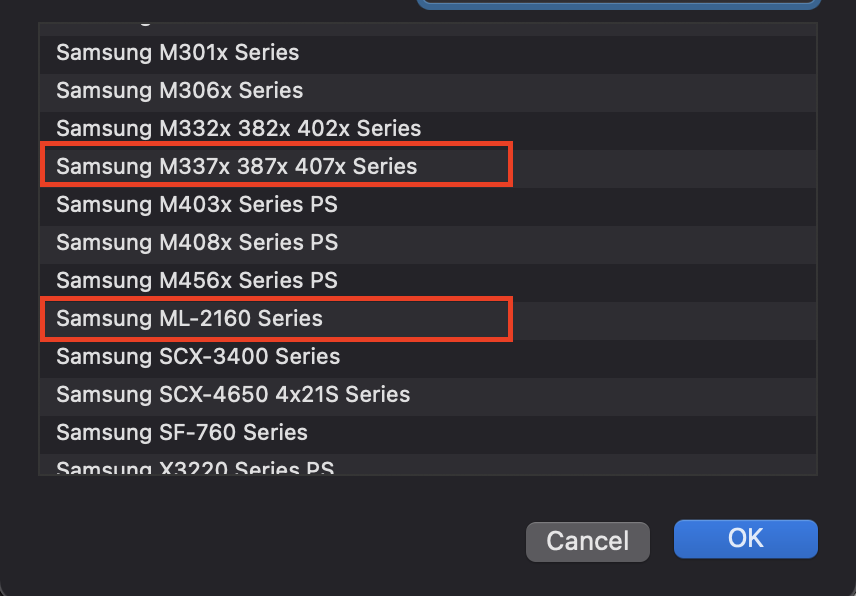Pick Samsung ML-2160 Series driver
The height and width of the screenshot is (596, 856).
190,319
